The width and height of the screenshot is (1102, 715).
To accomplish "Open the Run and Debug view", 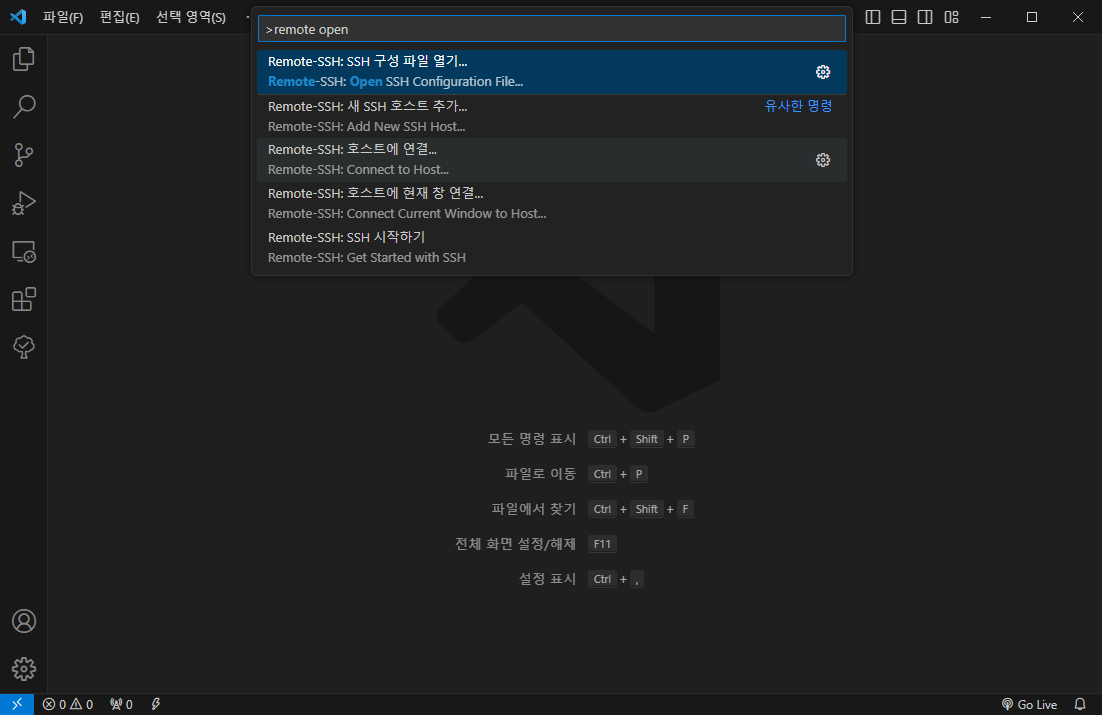I will [x=24, y=203].
